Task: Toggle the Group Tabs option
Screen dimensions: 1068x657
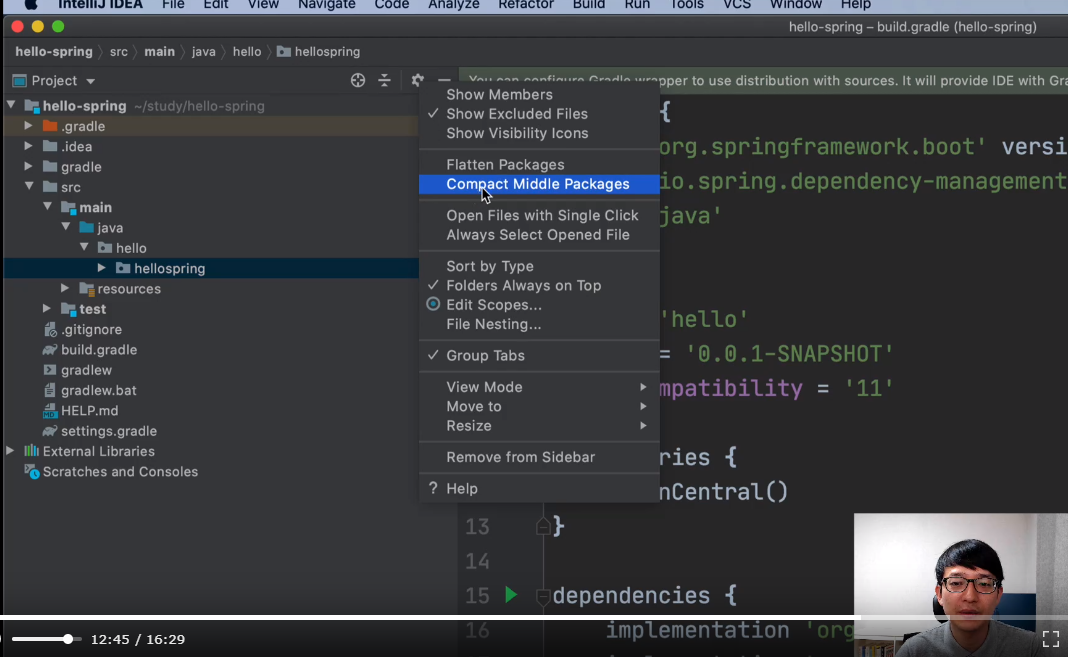Action: coord(539,355)
